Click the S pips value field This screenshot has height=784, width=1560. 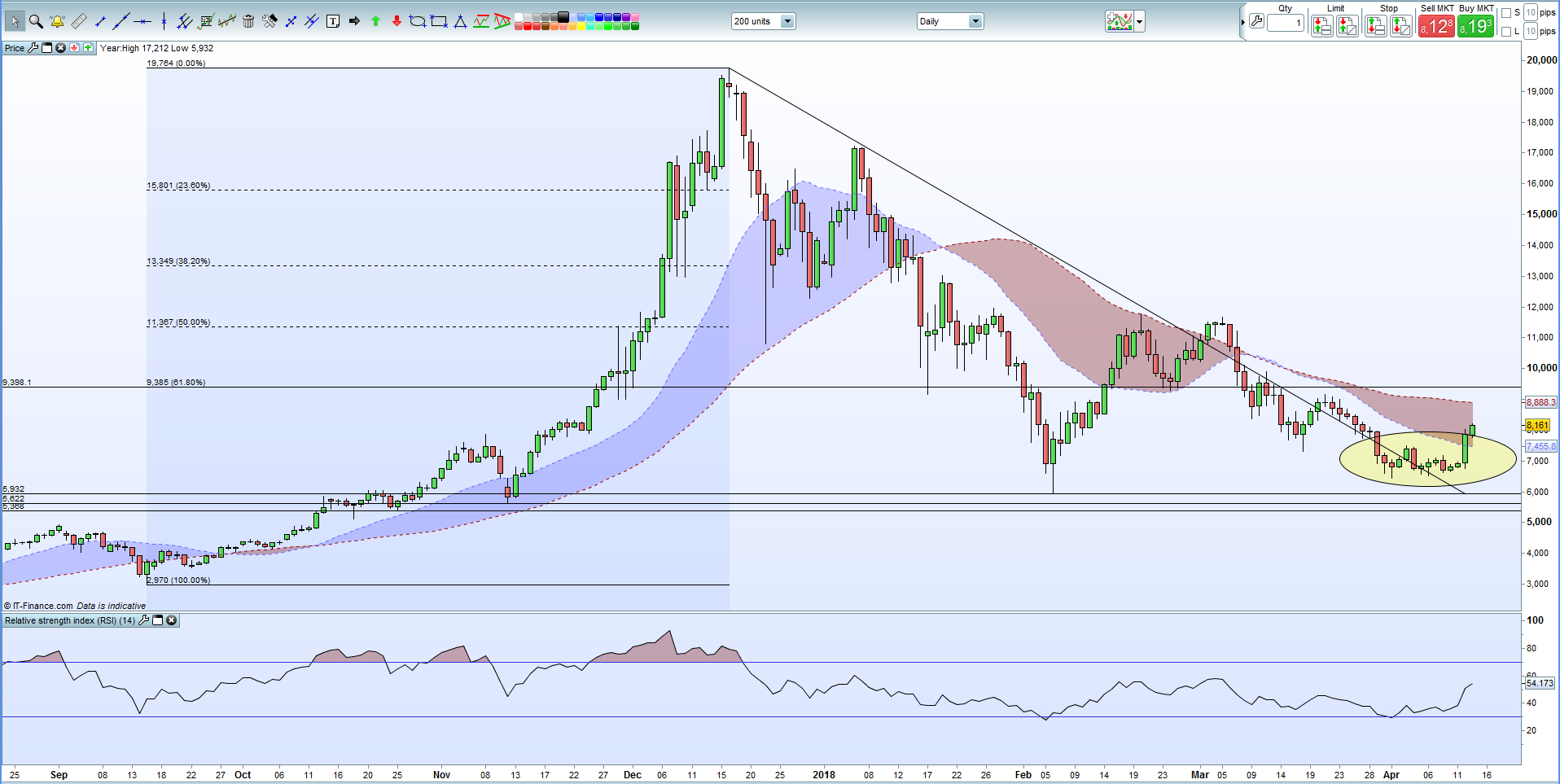pyautogui.click(x=1531, y=12)
